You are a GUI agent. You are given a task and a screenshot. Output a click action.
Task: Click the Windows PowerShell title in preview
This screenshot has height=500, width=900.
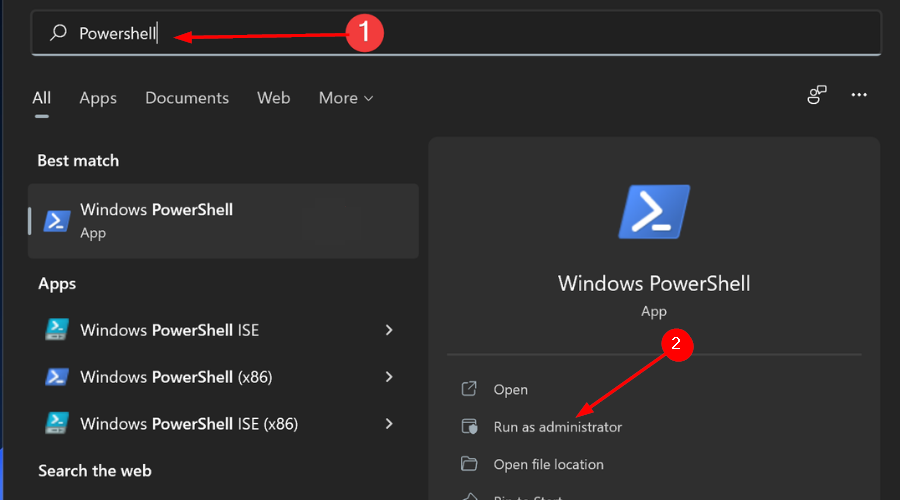pos(654,284)
